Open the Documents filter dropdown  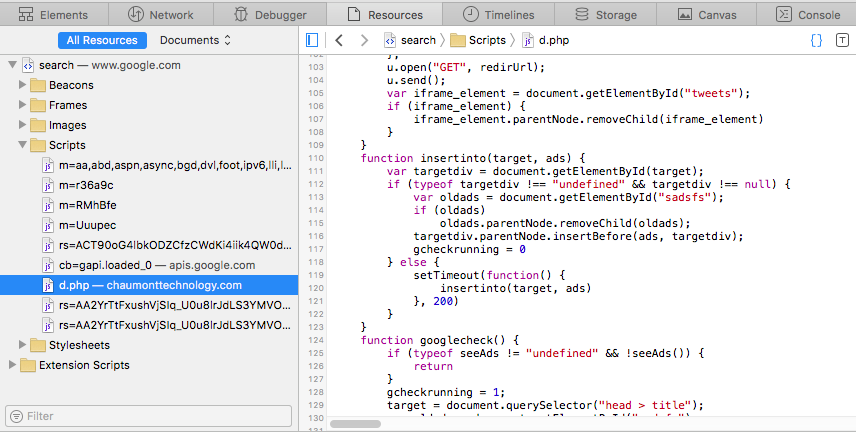tap(195, 40)
